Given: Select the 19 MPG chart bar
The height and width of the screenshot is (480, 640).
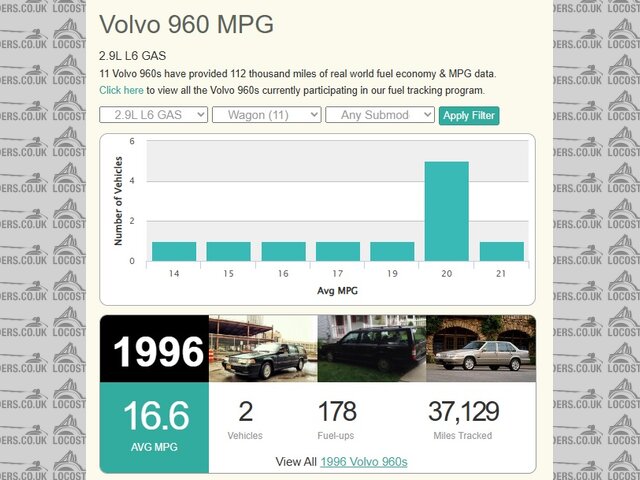Looking at the screenshot, I should click(392, 251).
